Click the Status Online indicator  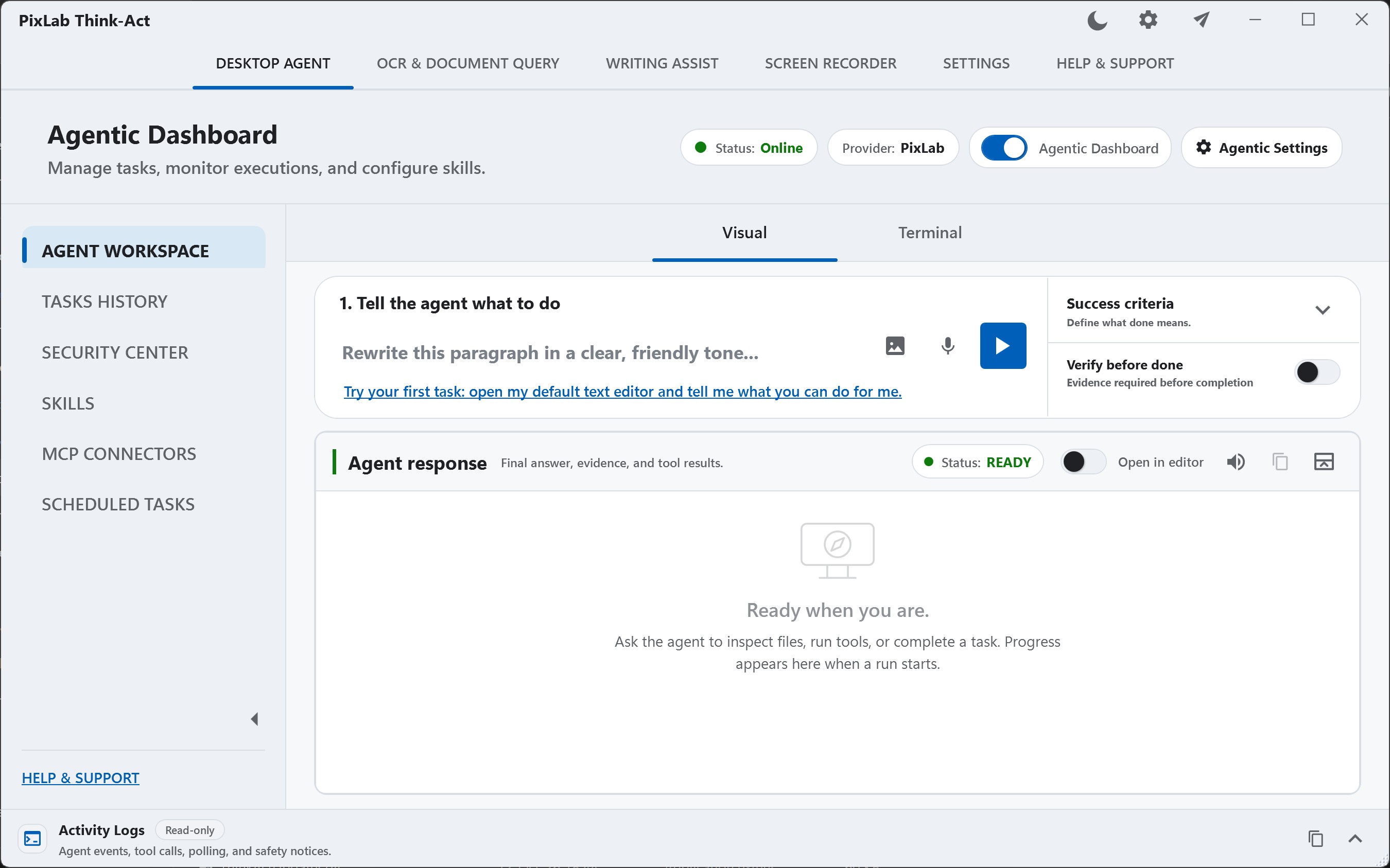749,148
